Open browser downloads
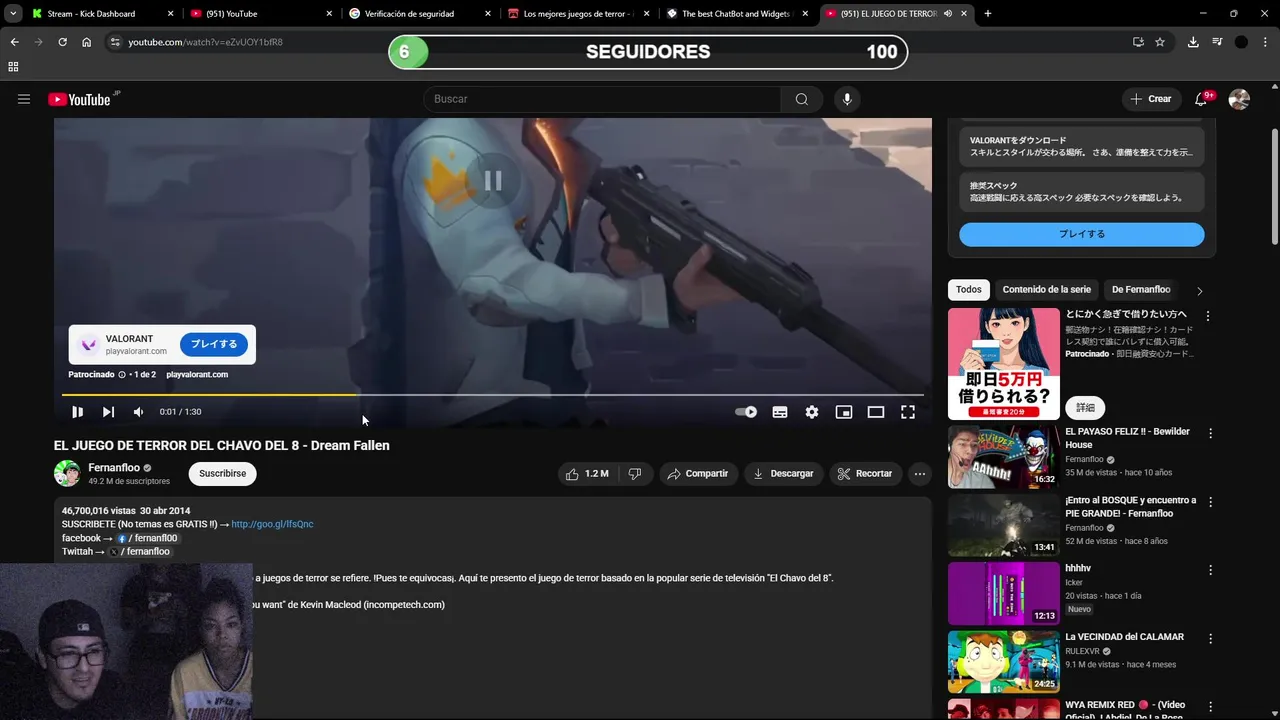The image size is (1280, 720). (1193, 42)
